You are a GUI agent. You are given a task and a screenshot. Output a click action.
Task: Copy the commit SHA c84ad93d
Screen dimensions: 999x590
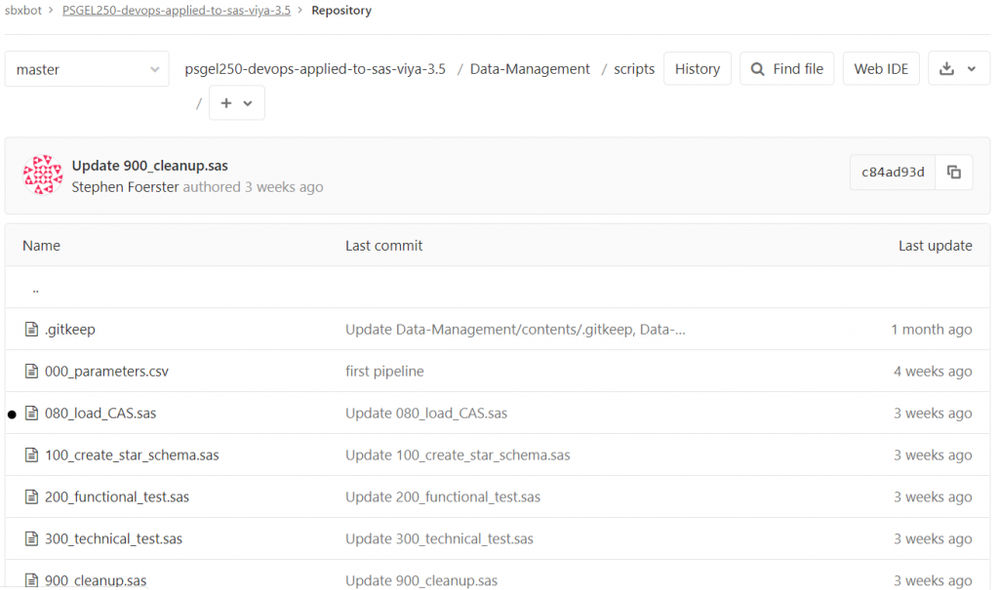click(x=953, y=172)
